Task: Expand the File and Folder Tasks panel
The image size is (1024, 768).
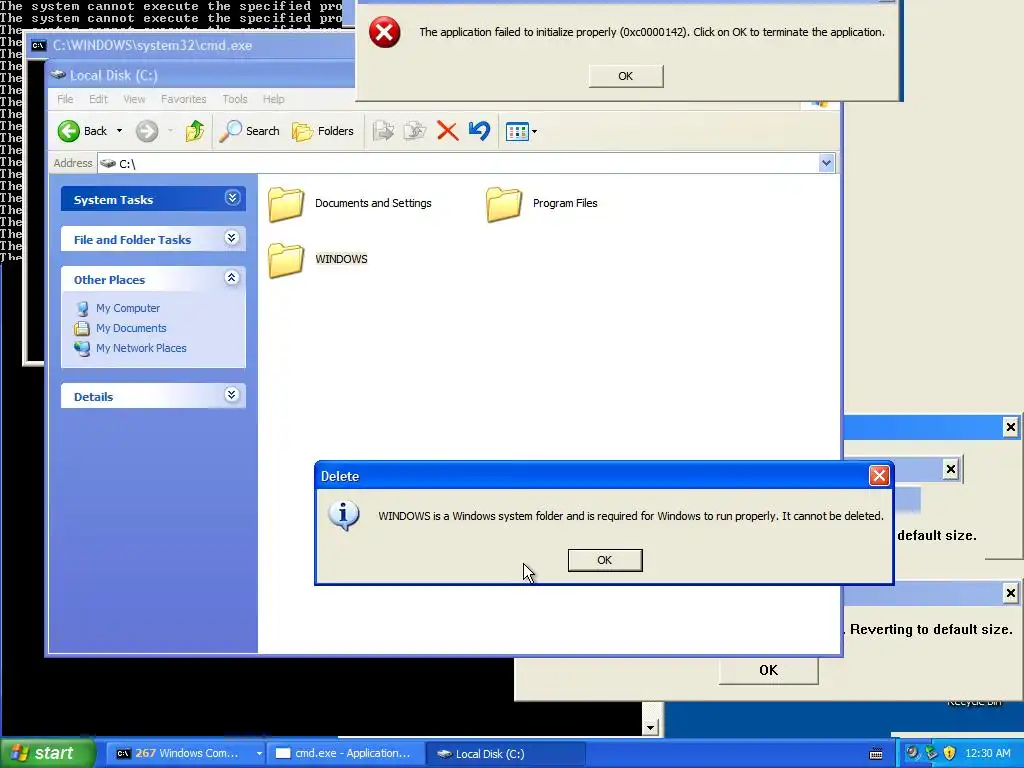Action: tap(232, 238)
